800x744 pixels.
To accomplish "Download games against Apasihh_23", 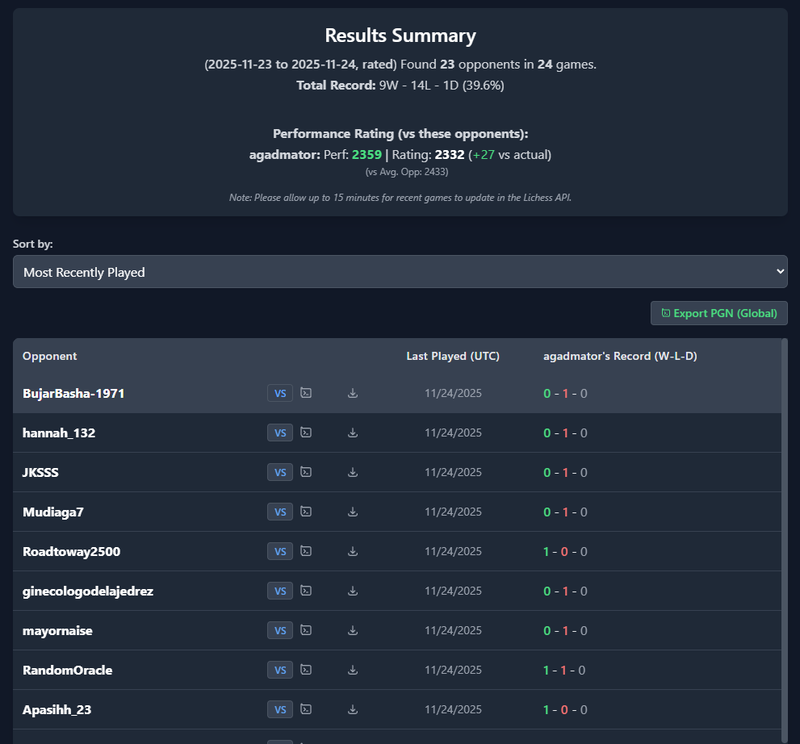I will 353,709.
